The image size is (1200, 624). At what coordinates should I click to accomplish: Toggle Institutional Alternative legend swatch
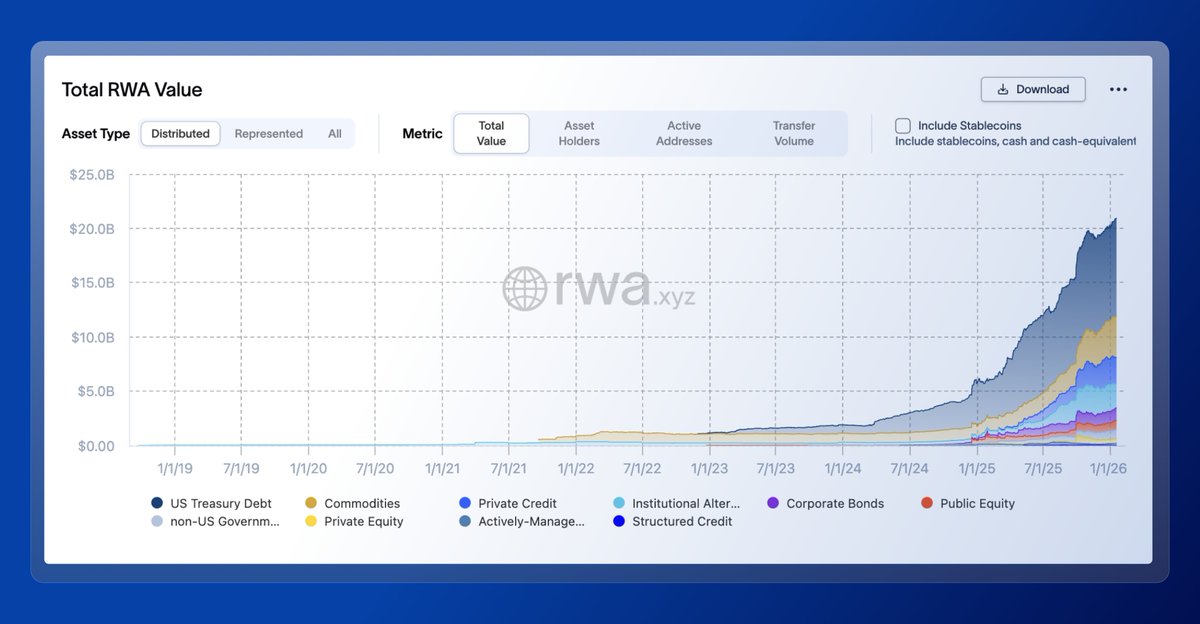[619, 503]
